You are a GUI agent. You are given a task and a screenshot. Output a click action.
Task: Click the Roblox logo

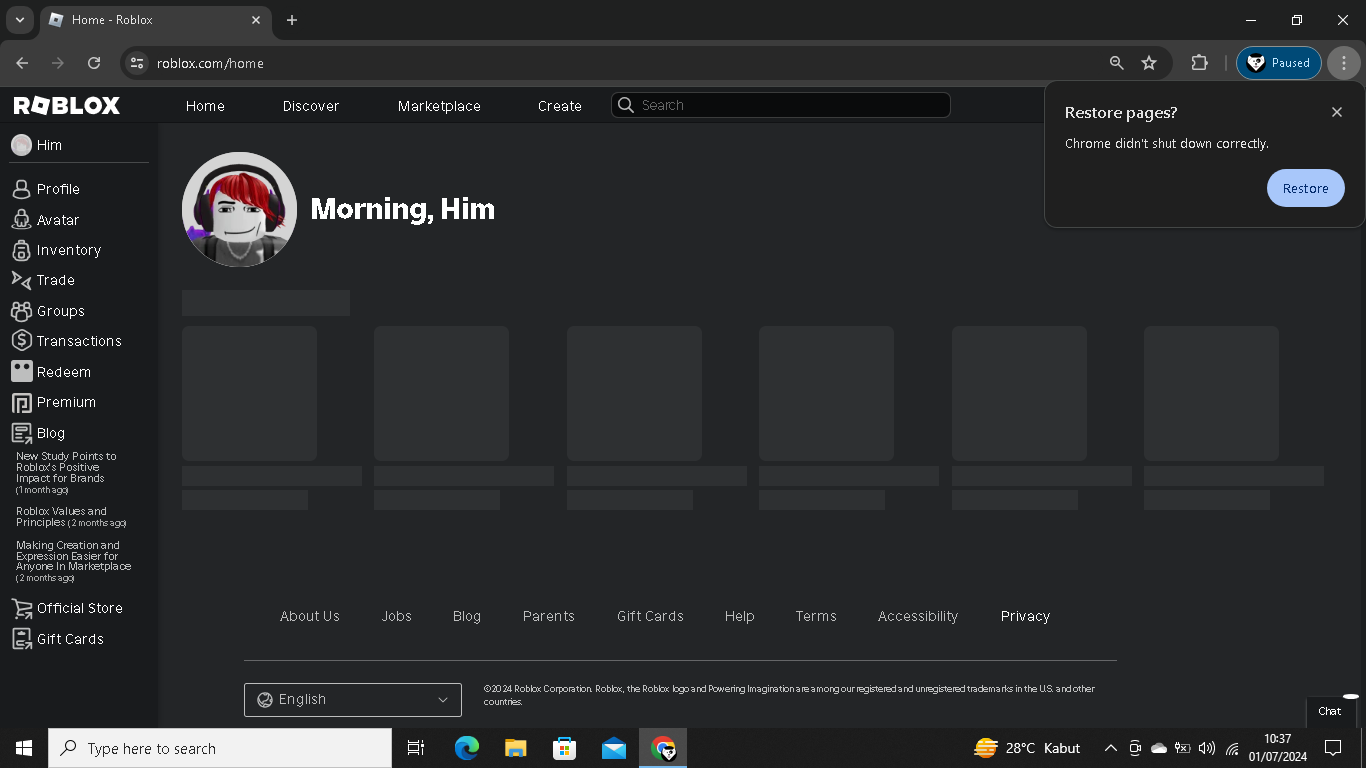[67, 106]
